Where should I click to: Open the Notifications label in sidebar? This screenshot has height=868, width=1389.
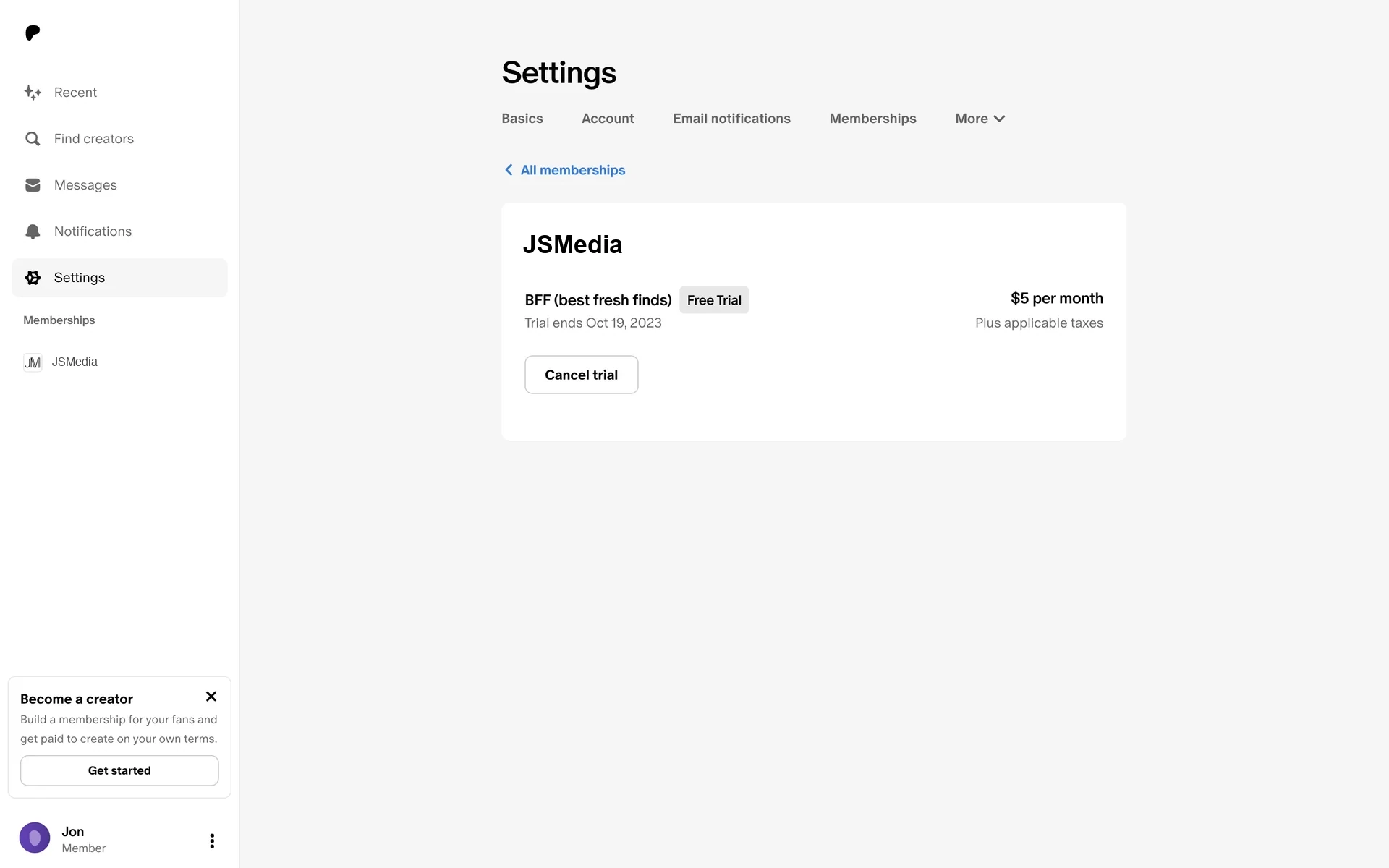pyautogui.click(x=93, y=231)
